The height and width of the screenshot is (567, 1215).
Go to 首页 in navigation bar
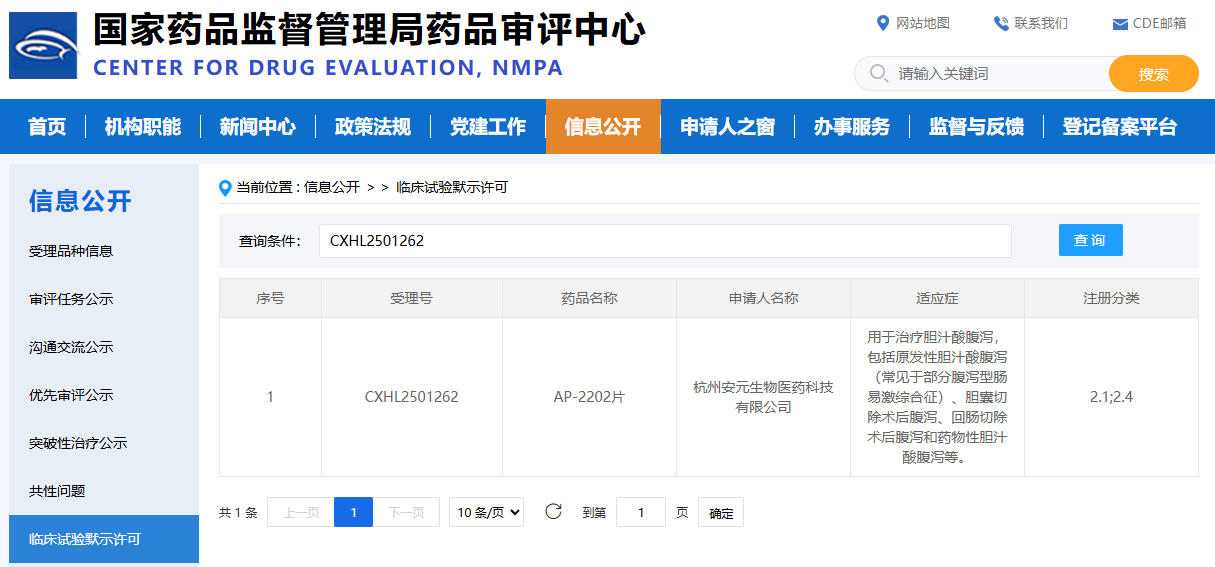click(x=47, y=127)
